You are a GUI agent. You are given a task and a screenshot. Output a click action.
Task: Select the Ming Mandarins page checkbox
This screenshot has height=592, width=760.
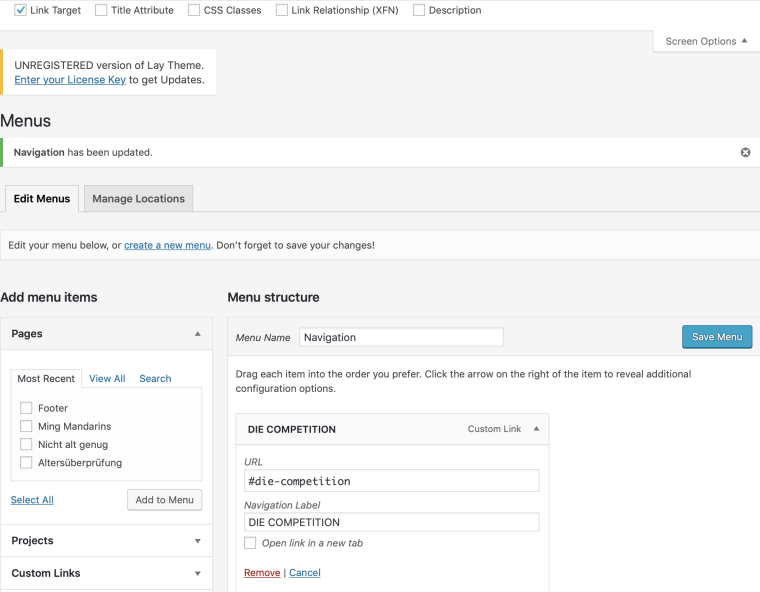pos(26,426)
